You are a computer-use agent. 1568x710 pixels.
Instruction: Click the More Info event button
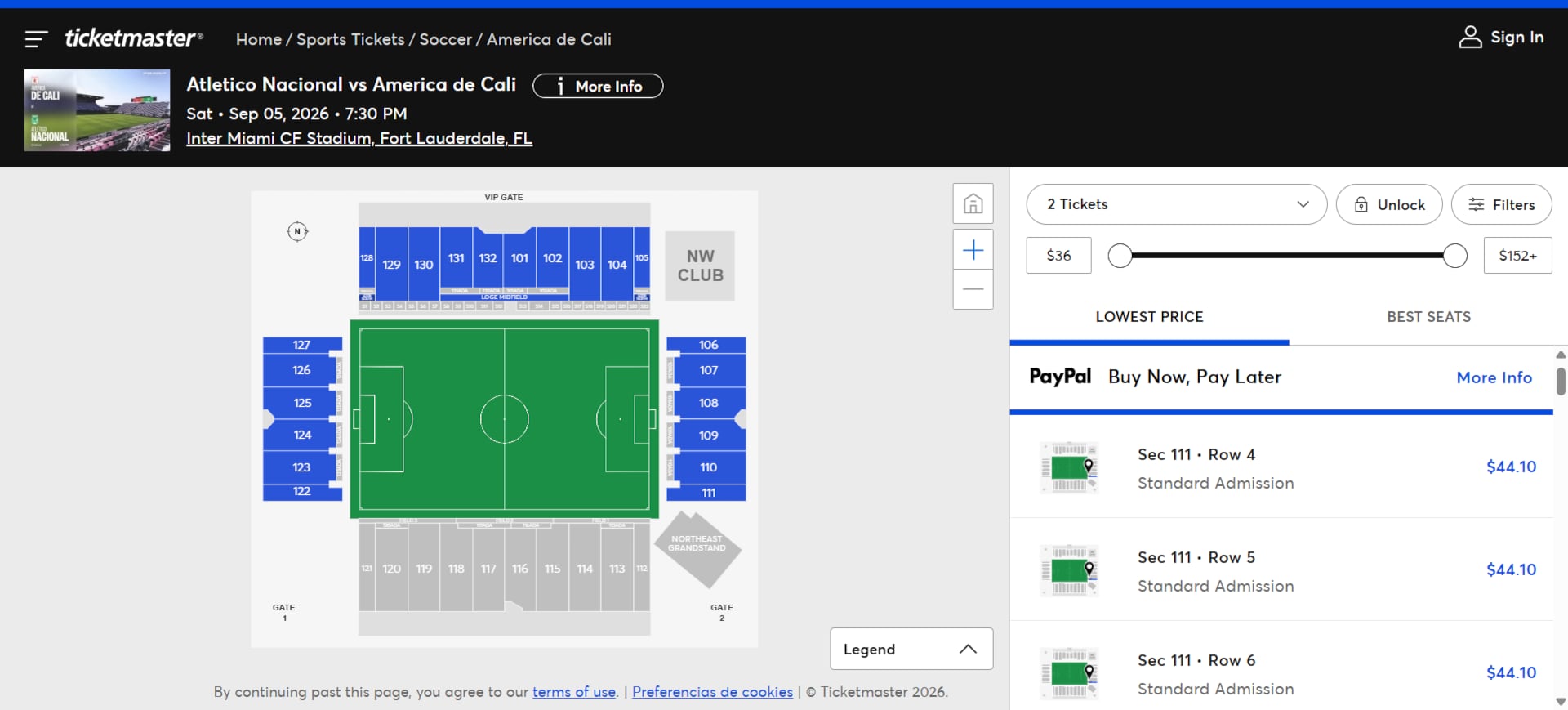click(x=598, y=86)
